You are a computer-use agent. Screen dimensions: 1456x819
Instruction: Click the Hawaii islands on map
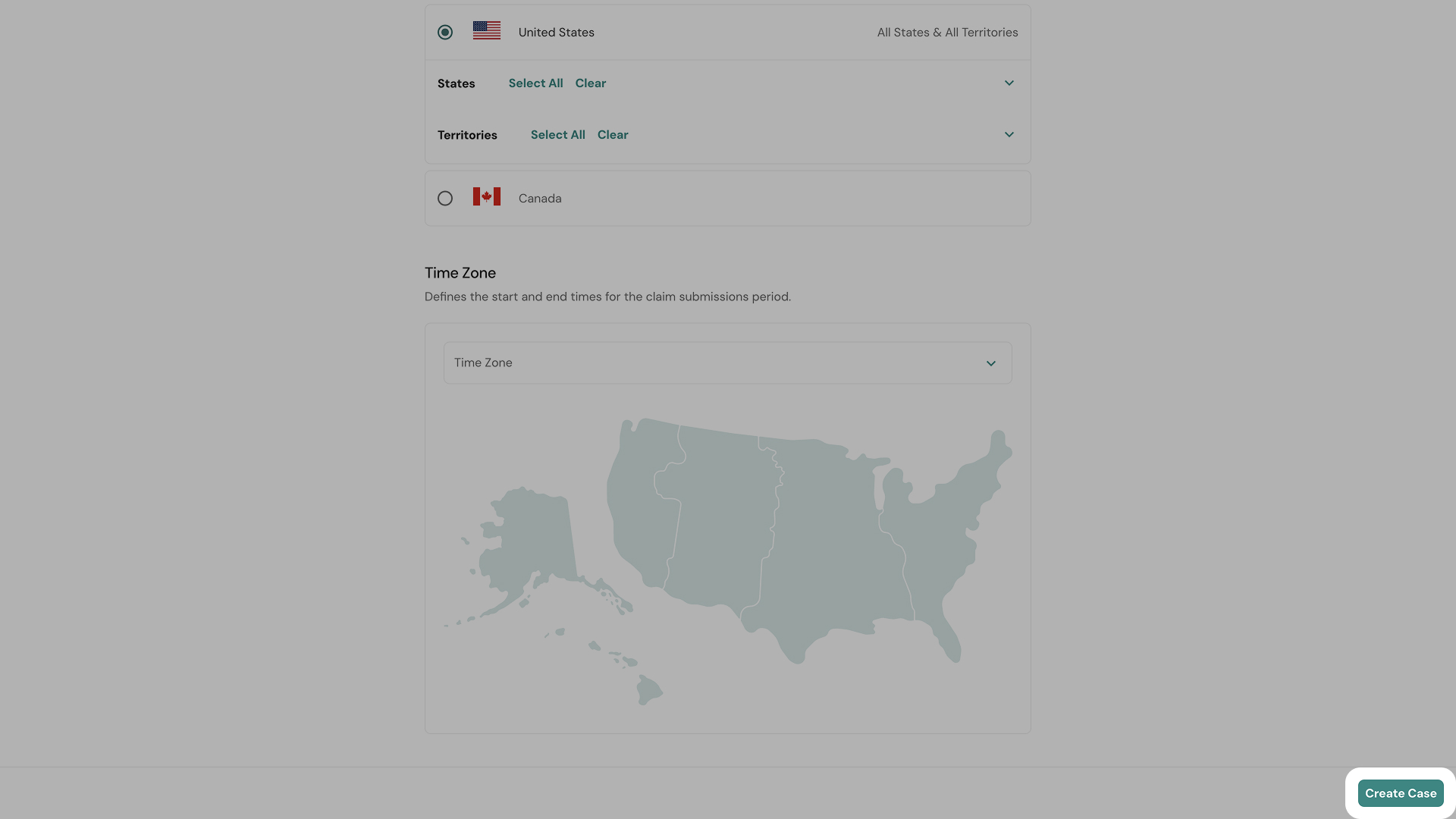click(x=622, y=667)
